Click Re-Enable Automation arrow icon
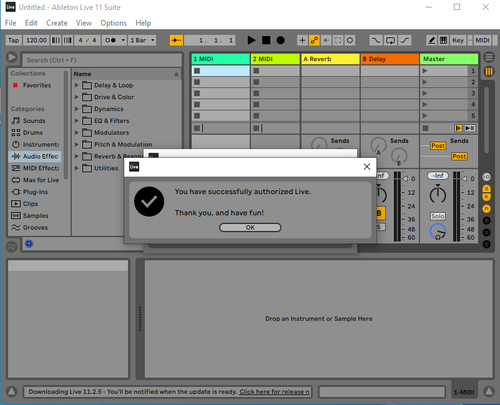The width and height of the screenshot is (500, 405). point(326,40)
